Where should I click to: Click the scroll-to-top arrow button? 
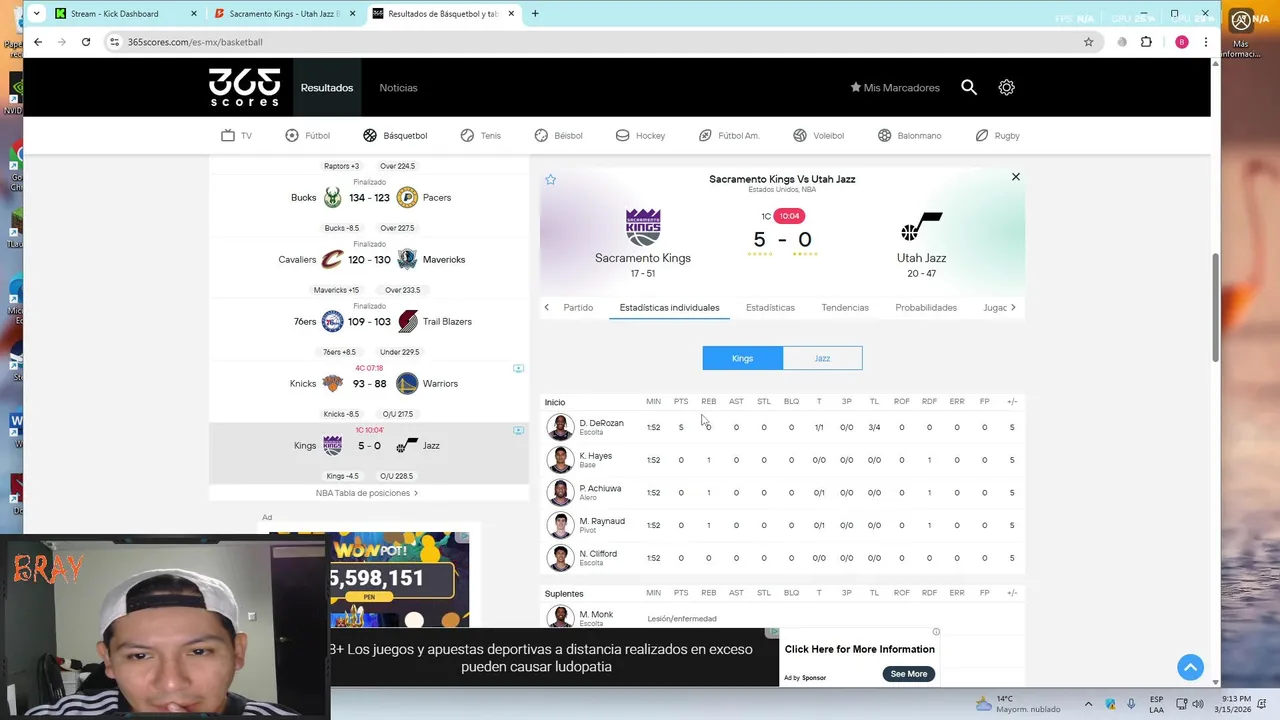1190,667
